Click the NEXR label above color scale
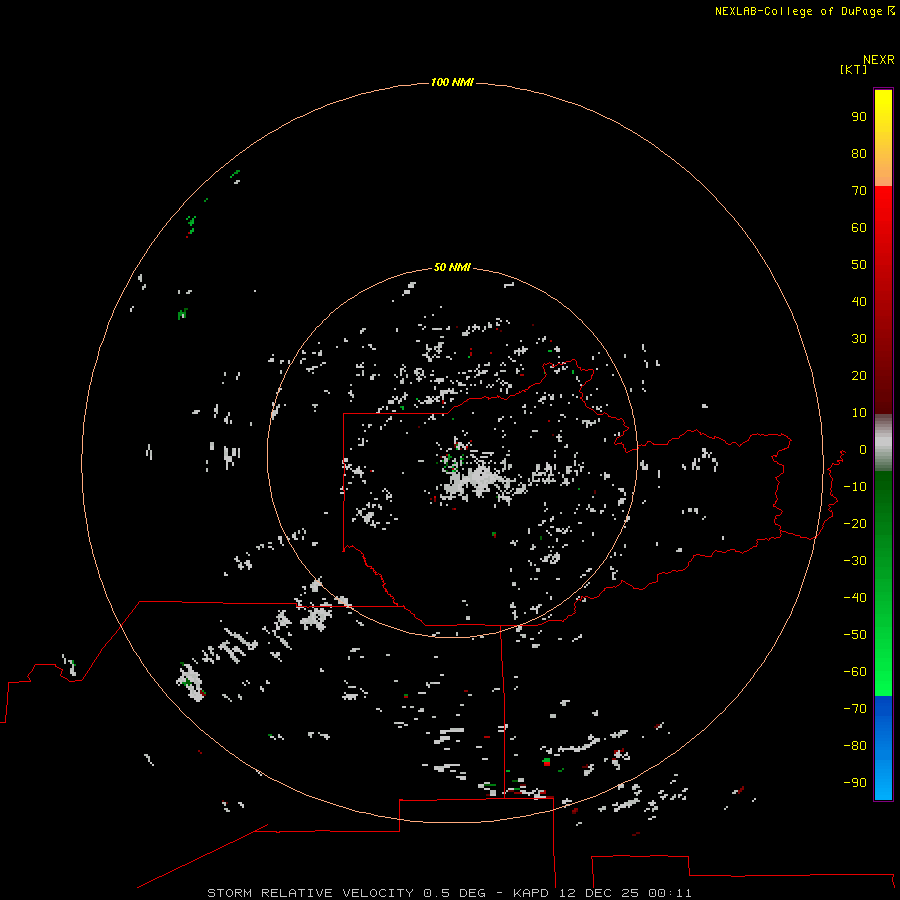The height and width of the screenshot is (900, 900). [878, 60]
